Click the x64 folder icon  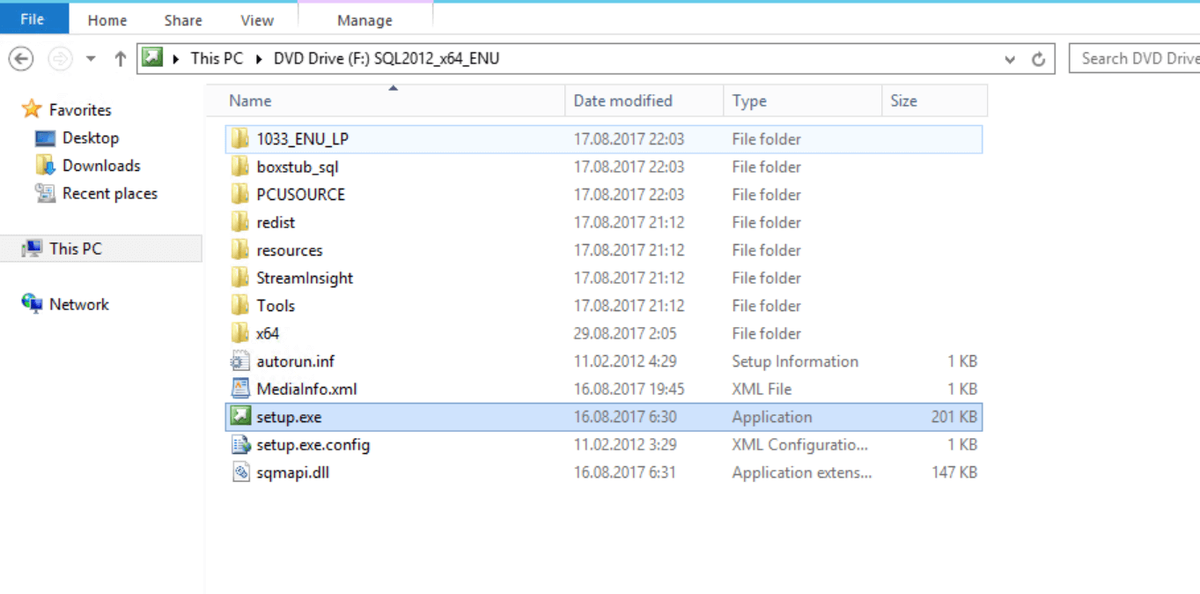240,334
